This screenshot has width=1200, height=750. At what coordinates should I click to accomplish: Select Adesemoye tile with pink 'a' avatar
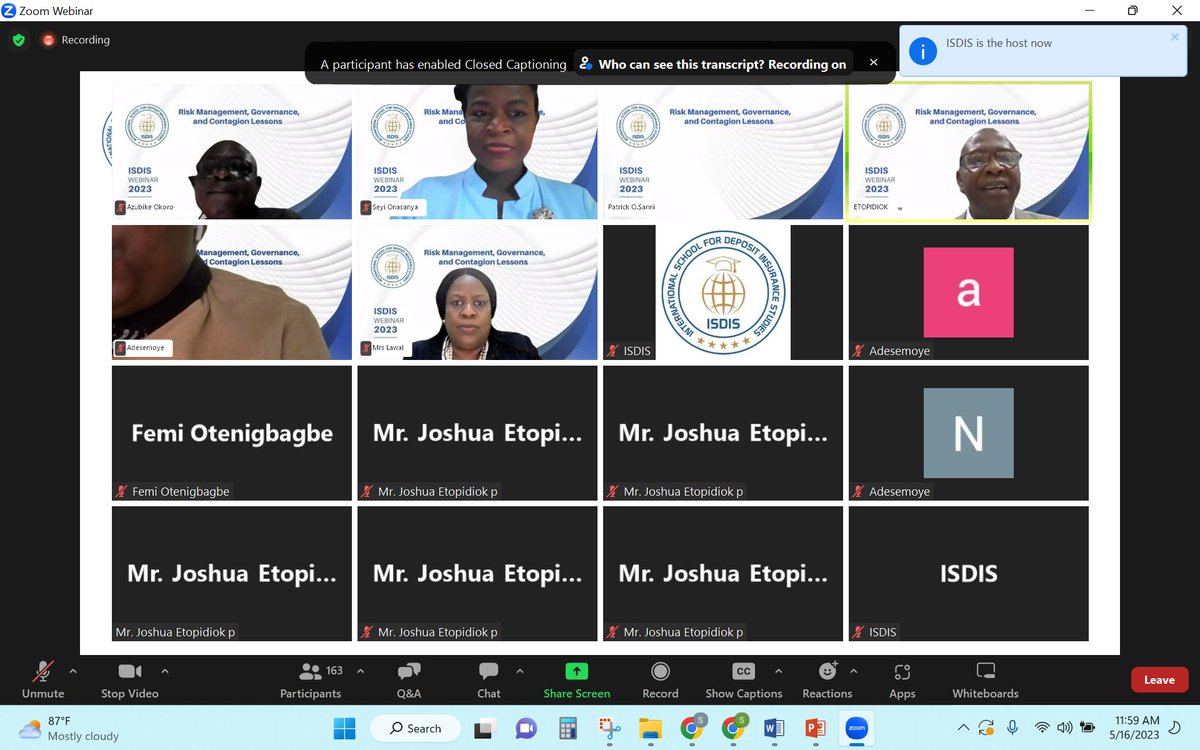(969, 292)
